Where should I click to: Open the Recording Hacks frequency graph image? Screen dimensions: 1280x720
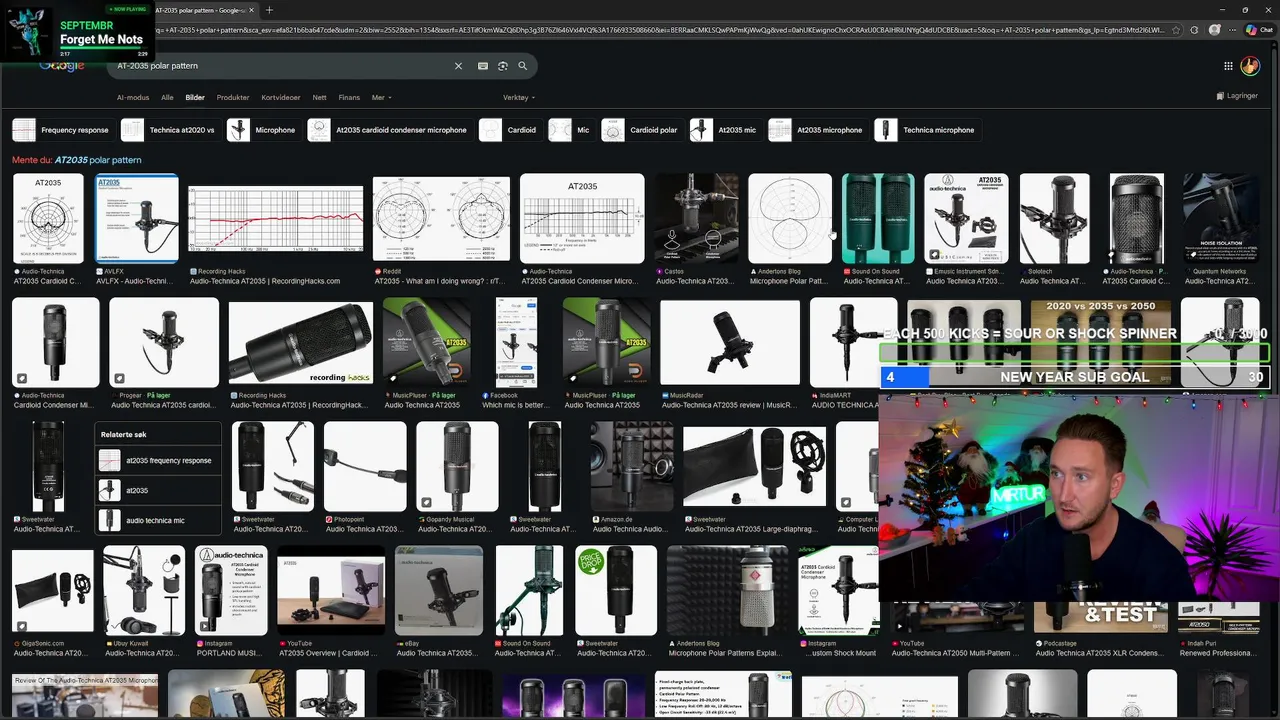276,218
